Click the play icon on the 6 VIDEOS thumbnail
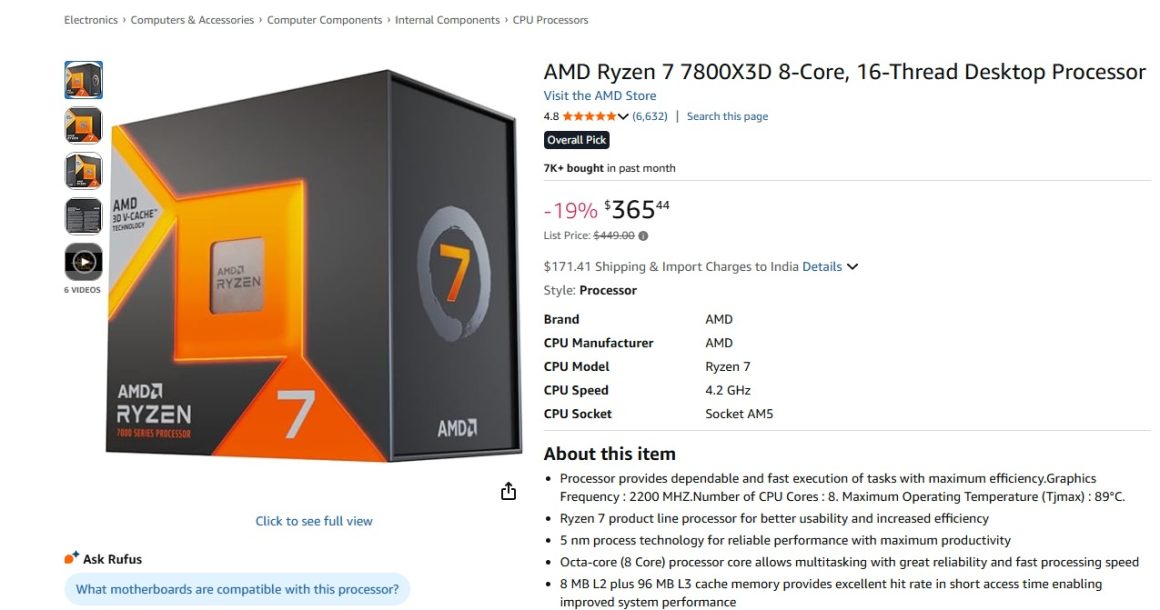 (x=83, y=262)
